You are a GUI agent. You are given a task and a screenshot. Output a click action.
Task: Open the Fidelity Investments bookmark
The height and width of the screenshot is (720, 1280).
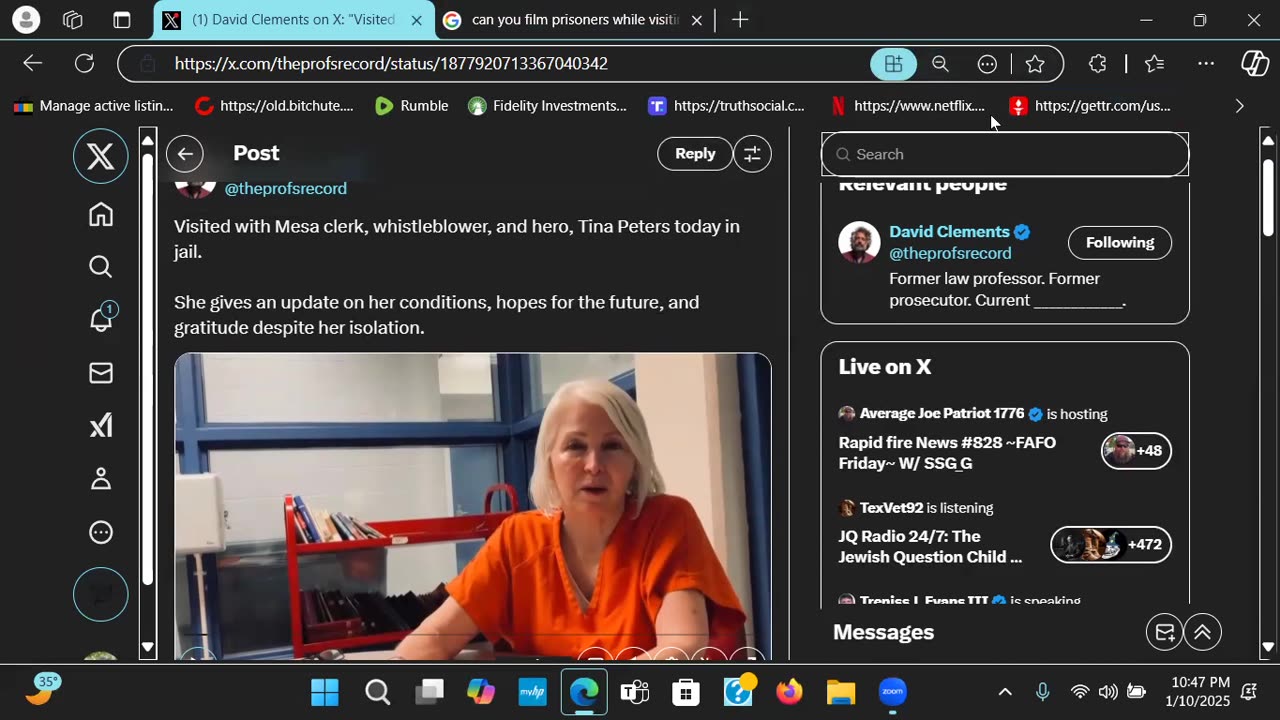[x=547, y=106]
